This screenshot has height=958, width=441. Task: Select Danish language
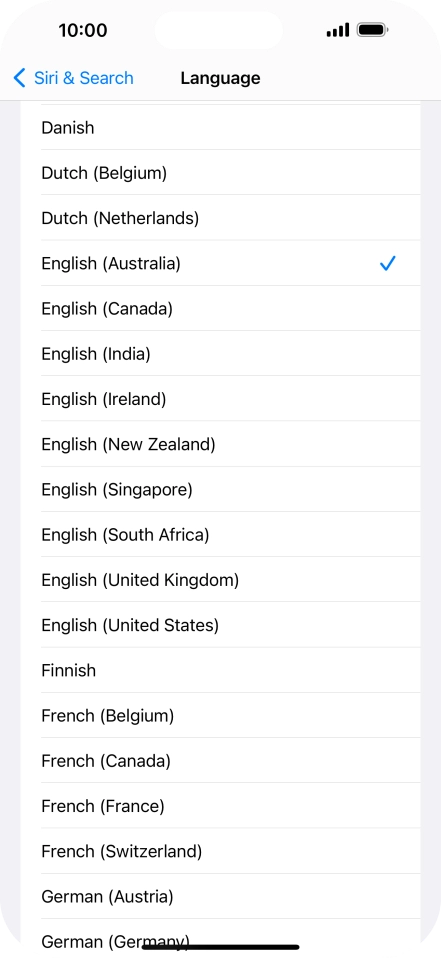(220, 127)
